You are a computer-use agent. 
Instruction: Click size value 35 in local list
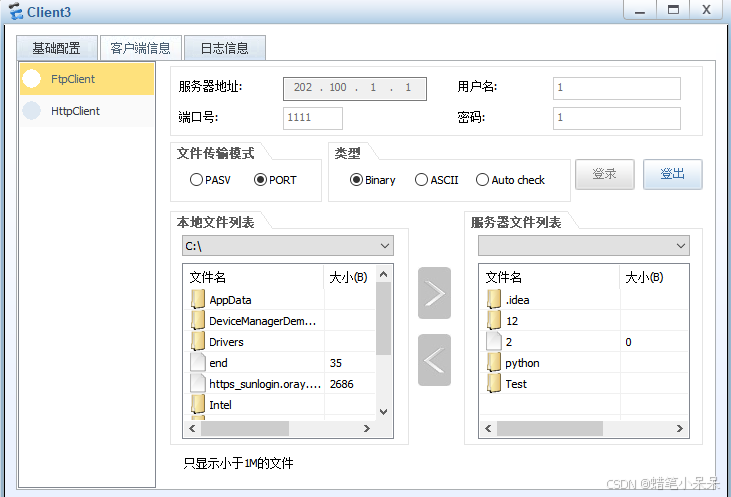tap(336, 363)
